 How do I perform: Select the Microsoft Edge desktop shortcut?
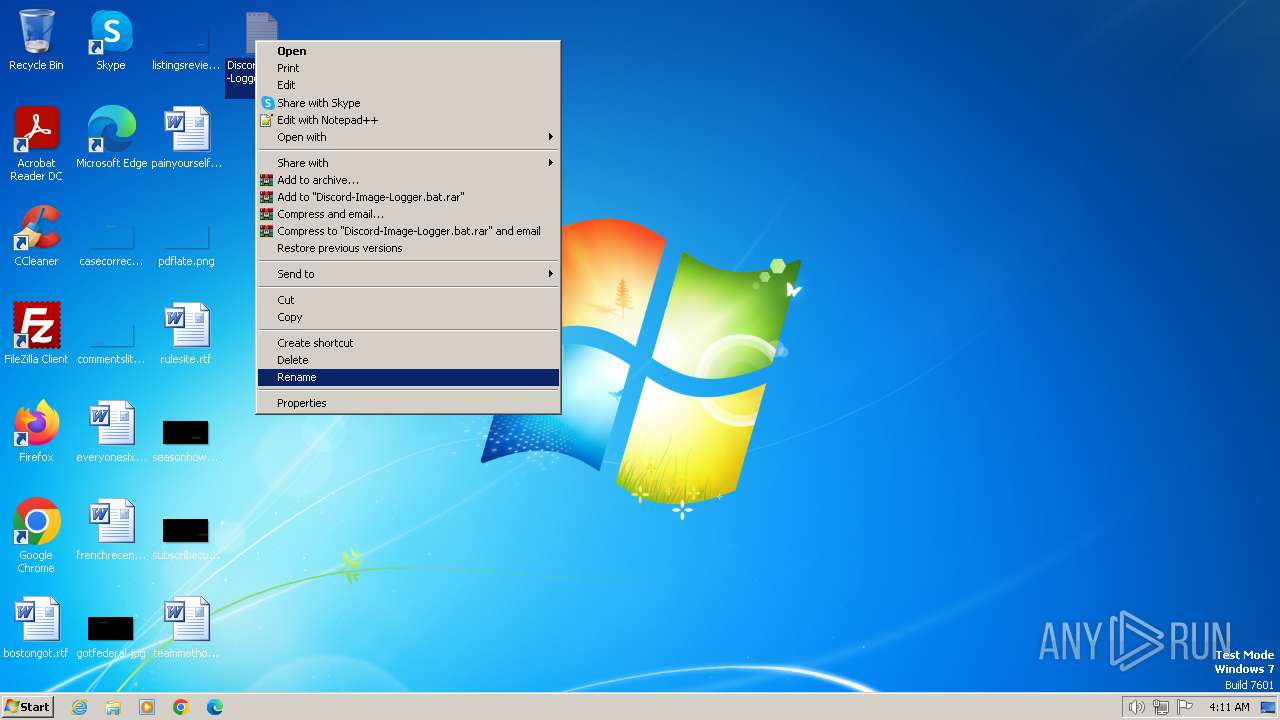click(111, 138)
